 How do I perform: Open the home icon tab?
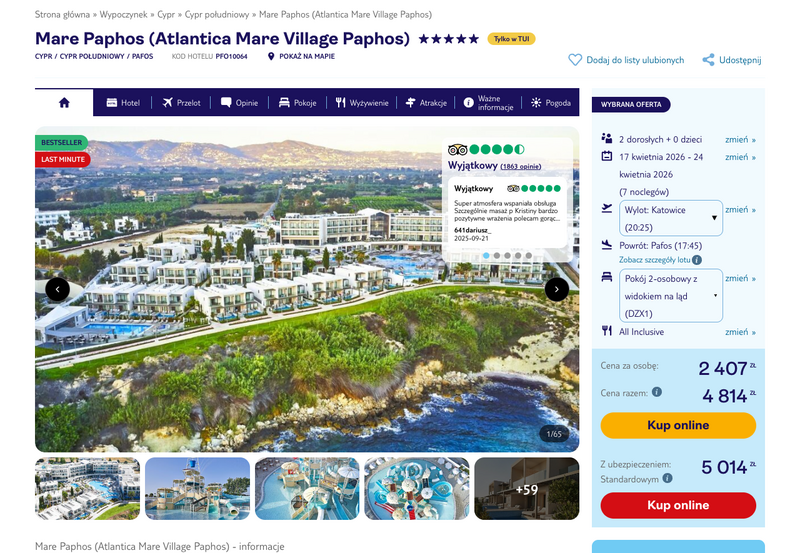[x=64, y=103]
